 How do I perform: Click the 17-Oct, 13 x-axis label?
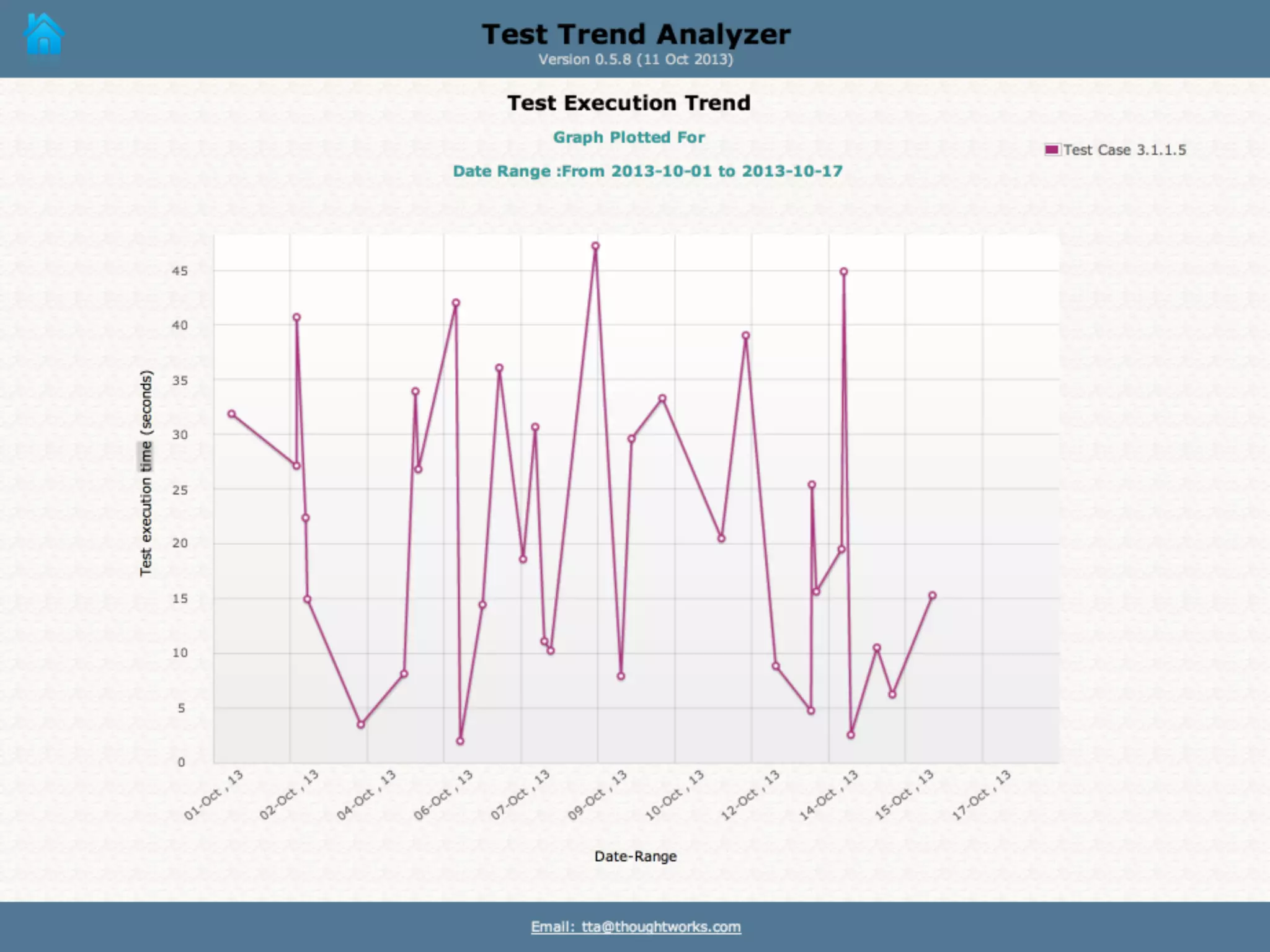982,795
